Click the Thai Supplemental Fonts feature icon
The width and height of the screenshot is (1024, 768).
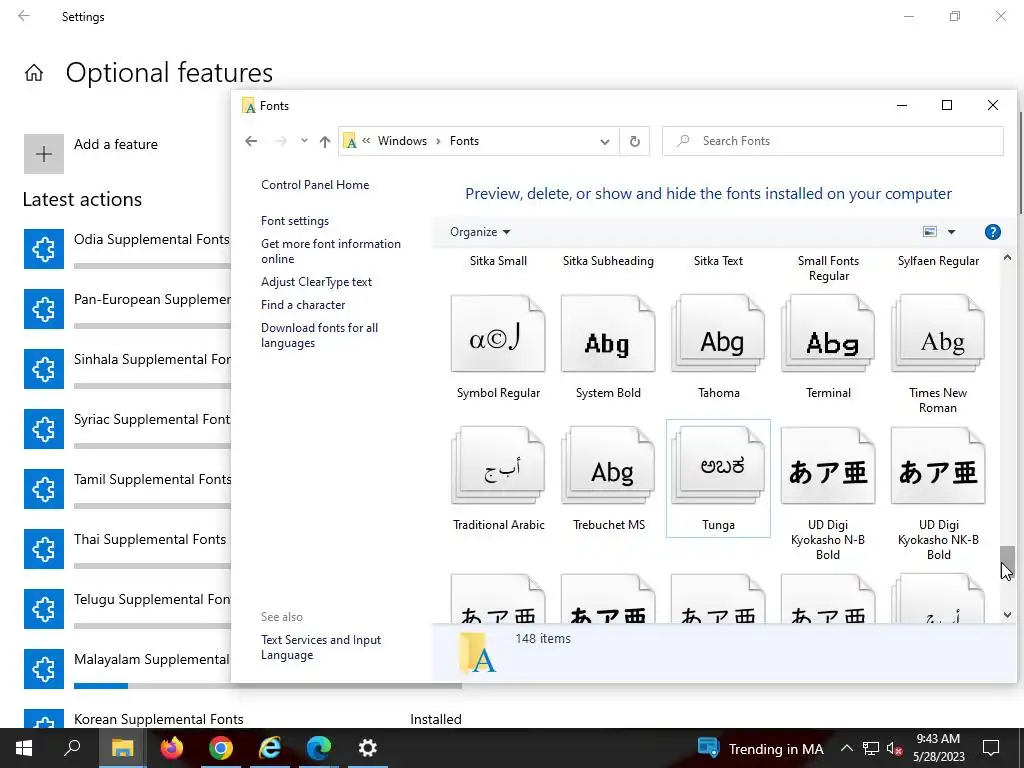click(44, 549)
